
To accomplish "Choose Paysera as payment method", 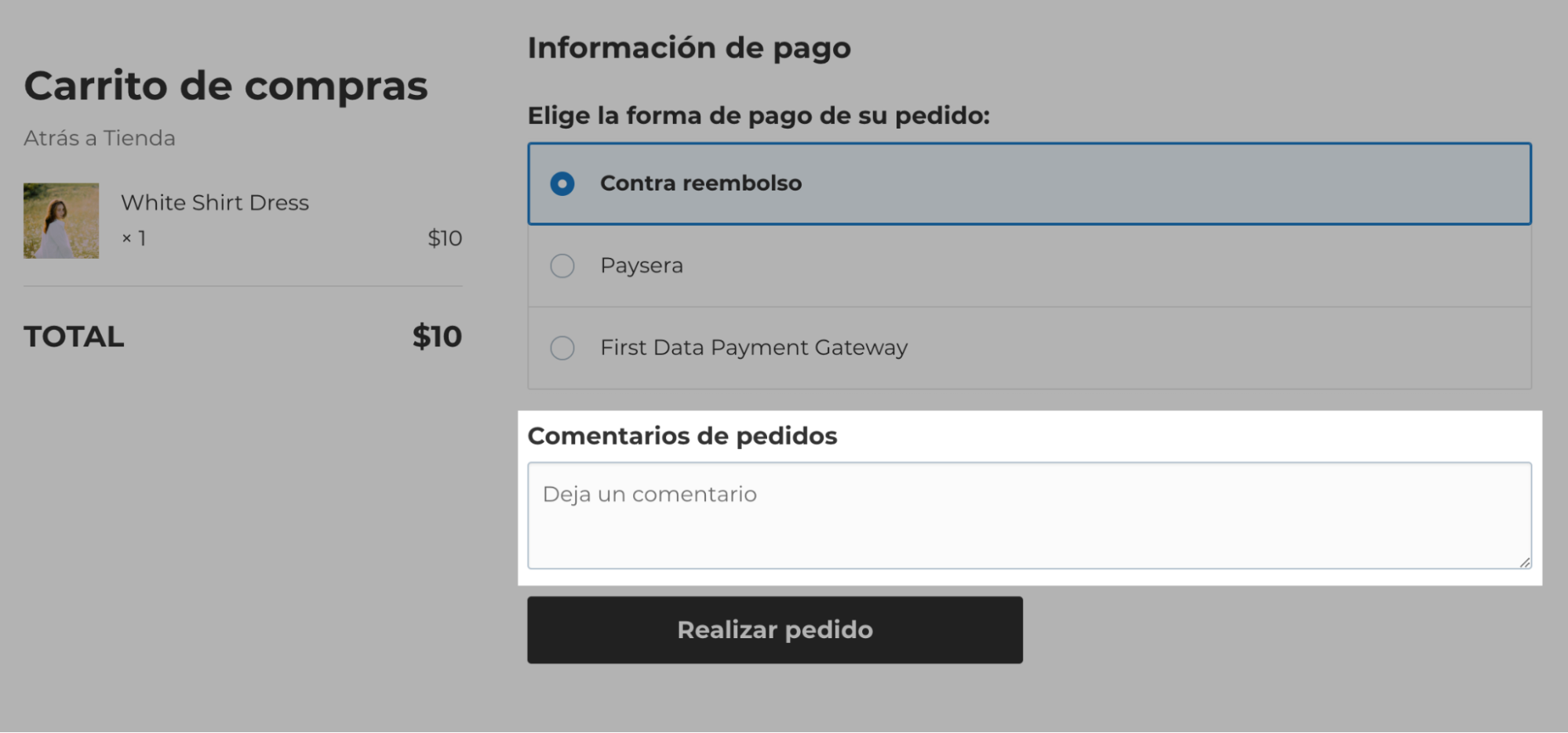I will 562,267.
